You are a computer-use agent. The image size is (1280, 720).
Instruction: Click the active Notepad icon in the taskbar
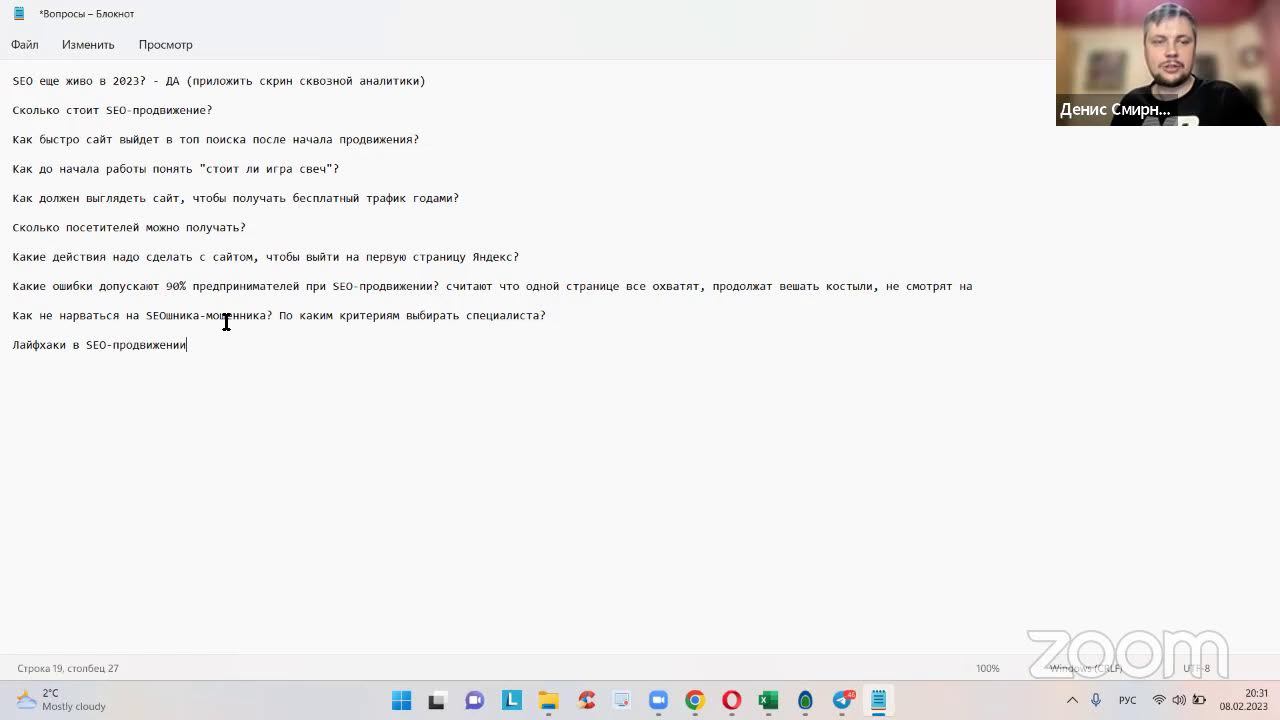[878, 701]
